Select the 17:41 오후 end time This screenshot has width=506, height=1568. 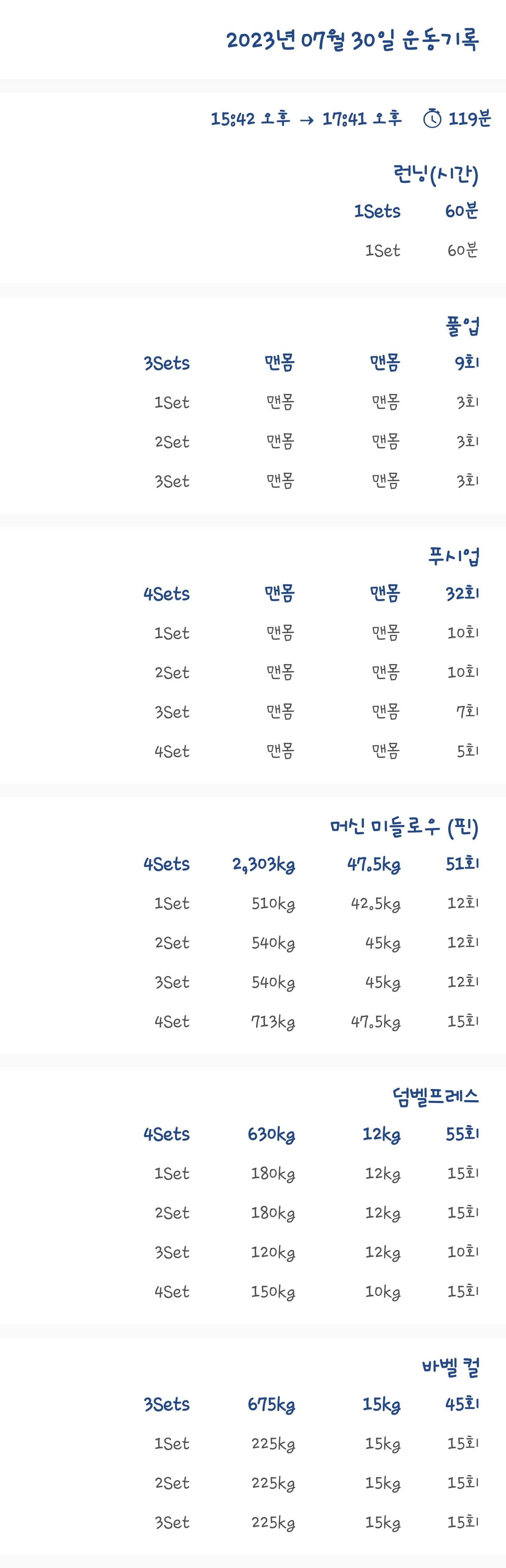[x=362, y=118]
